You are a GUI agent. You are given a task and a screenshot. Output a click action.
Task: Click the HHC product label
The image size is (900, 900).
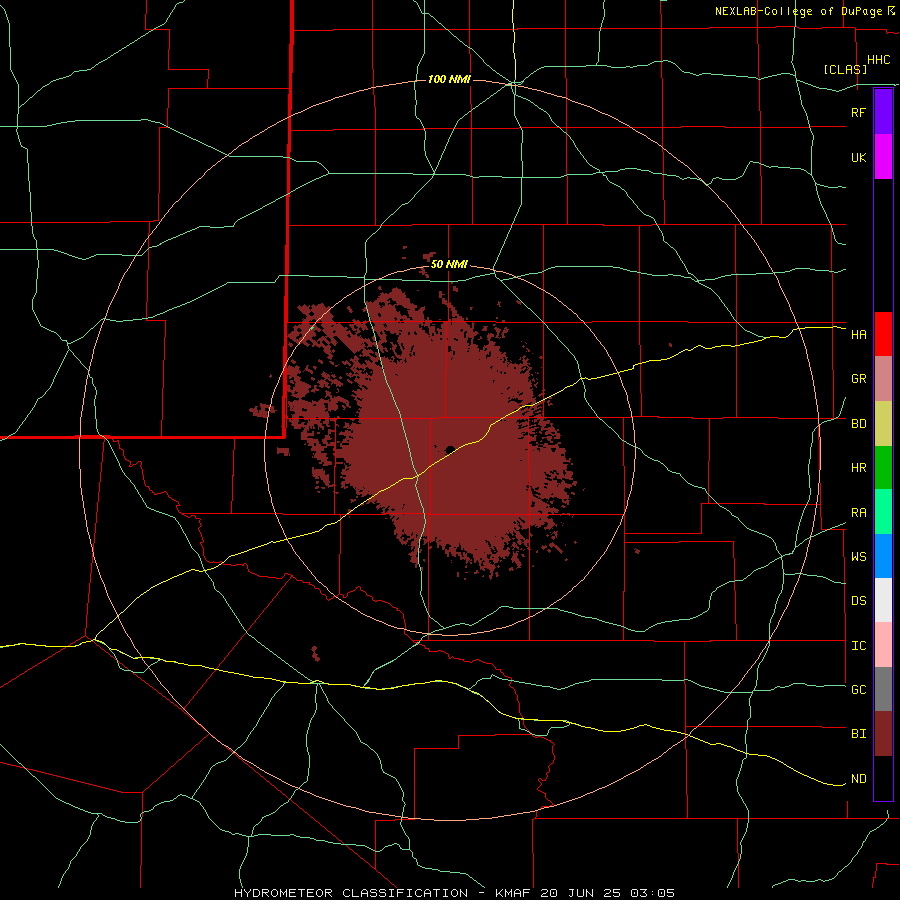coord(879,60)
